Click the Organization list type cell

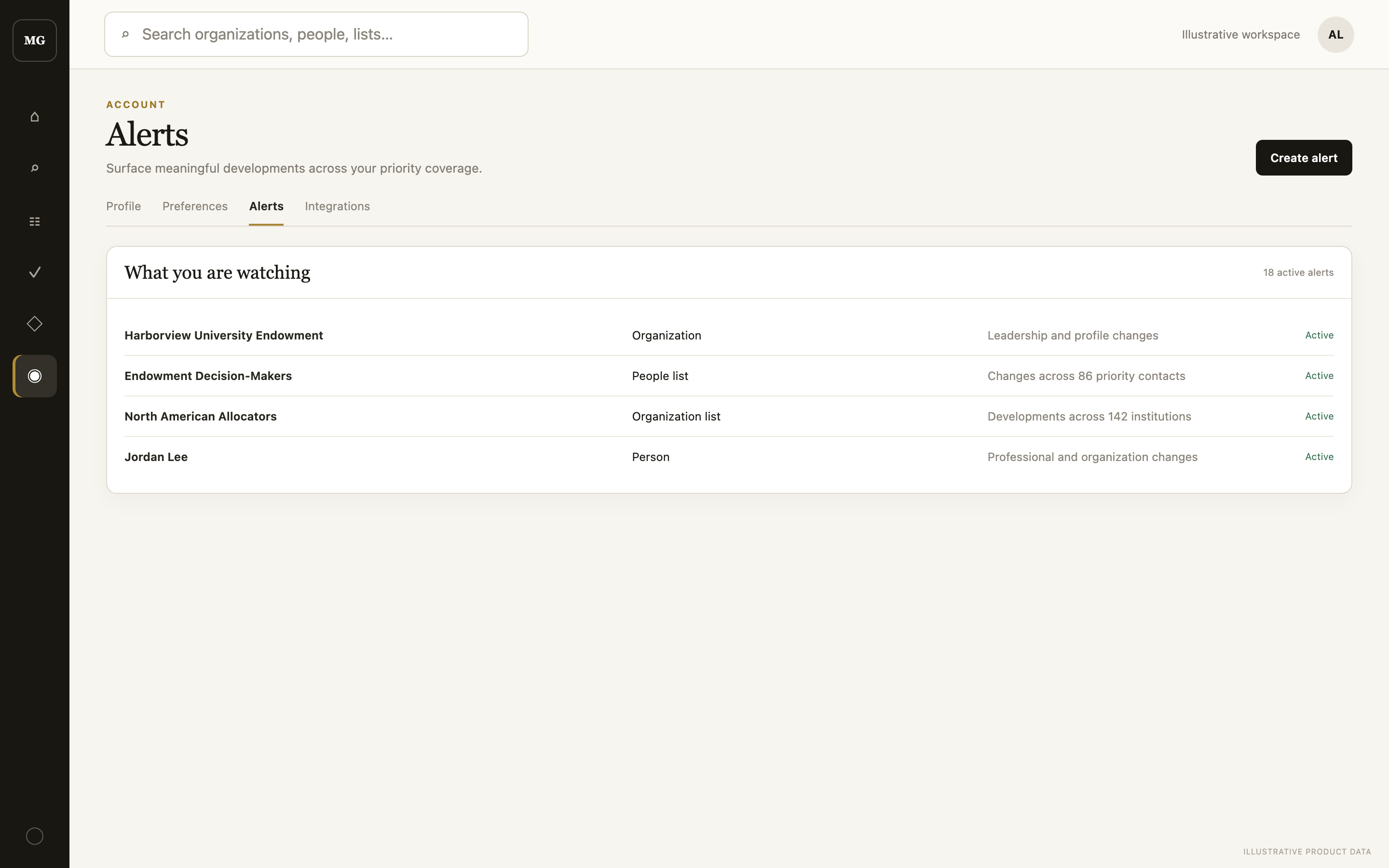676,416
